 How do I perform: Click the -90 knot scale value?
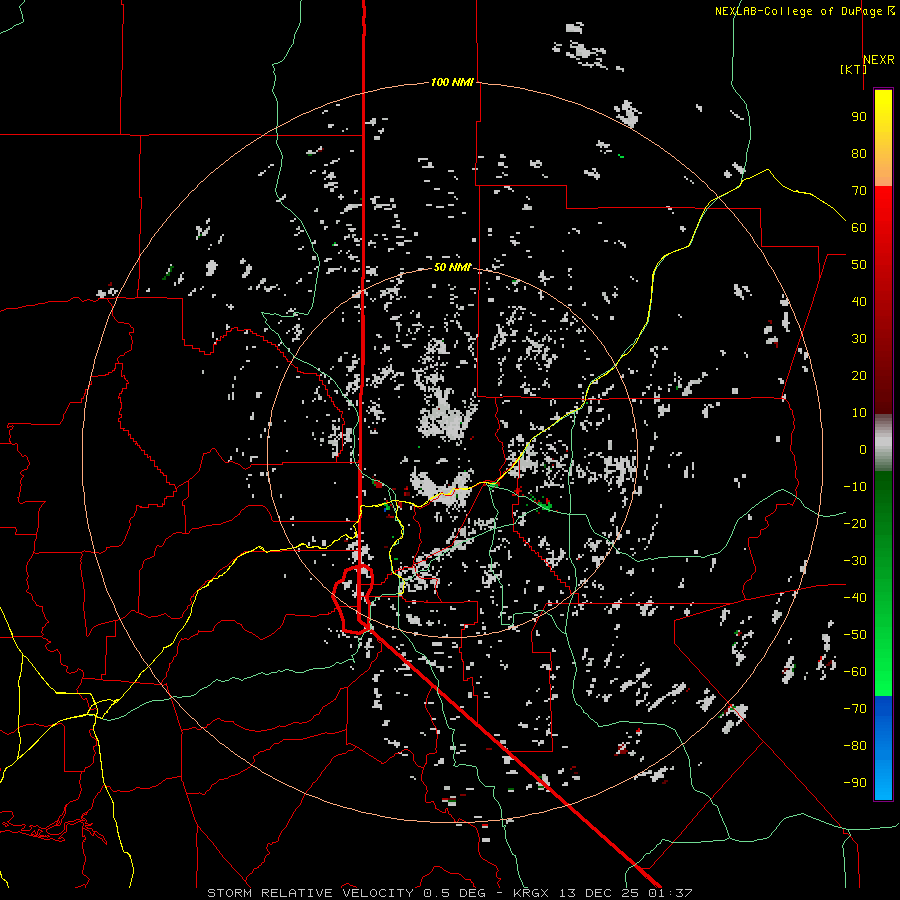pyautogui.click(x=855, y=783)
